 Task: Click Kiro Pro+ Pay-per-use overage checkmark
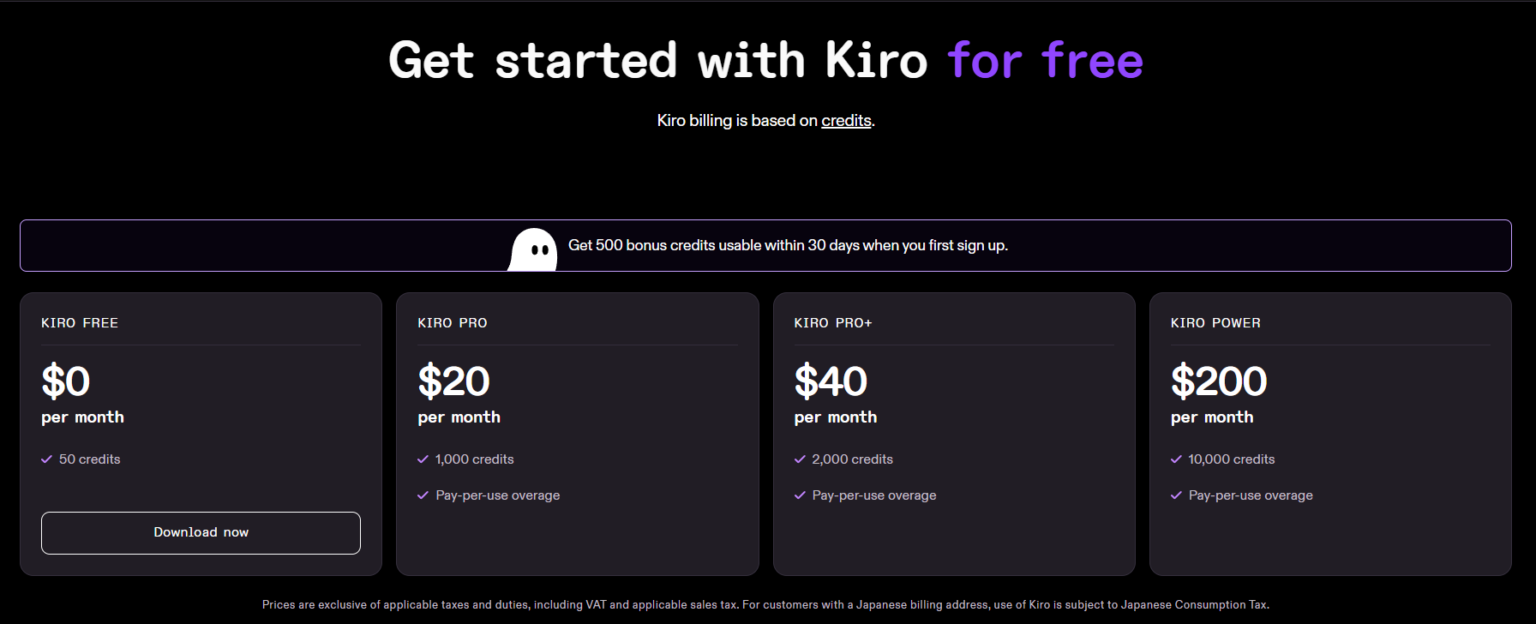pyautogui.click(x=800, y=495)
